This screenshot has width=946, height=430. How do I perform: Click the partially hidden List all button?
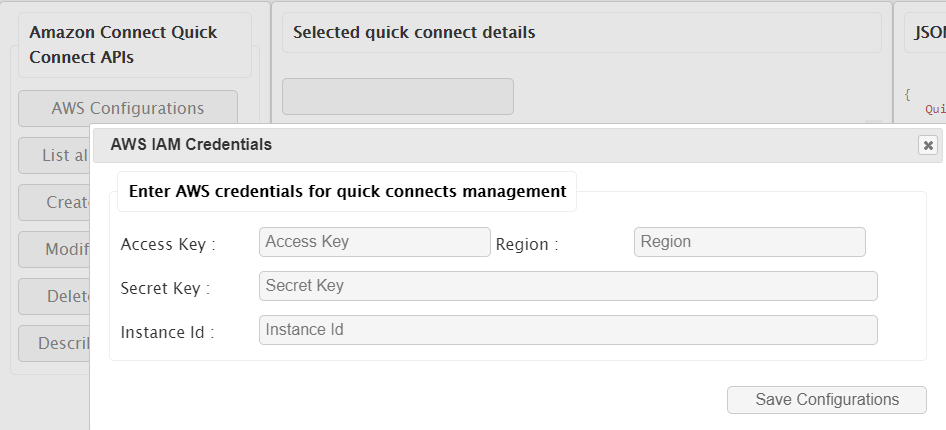(x=55, y=155)
